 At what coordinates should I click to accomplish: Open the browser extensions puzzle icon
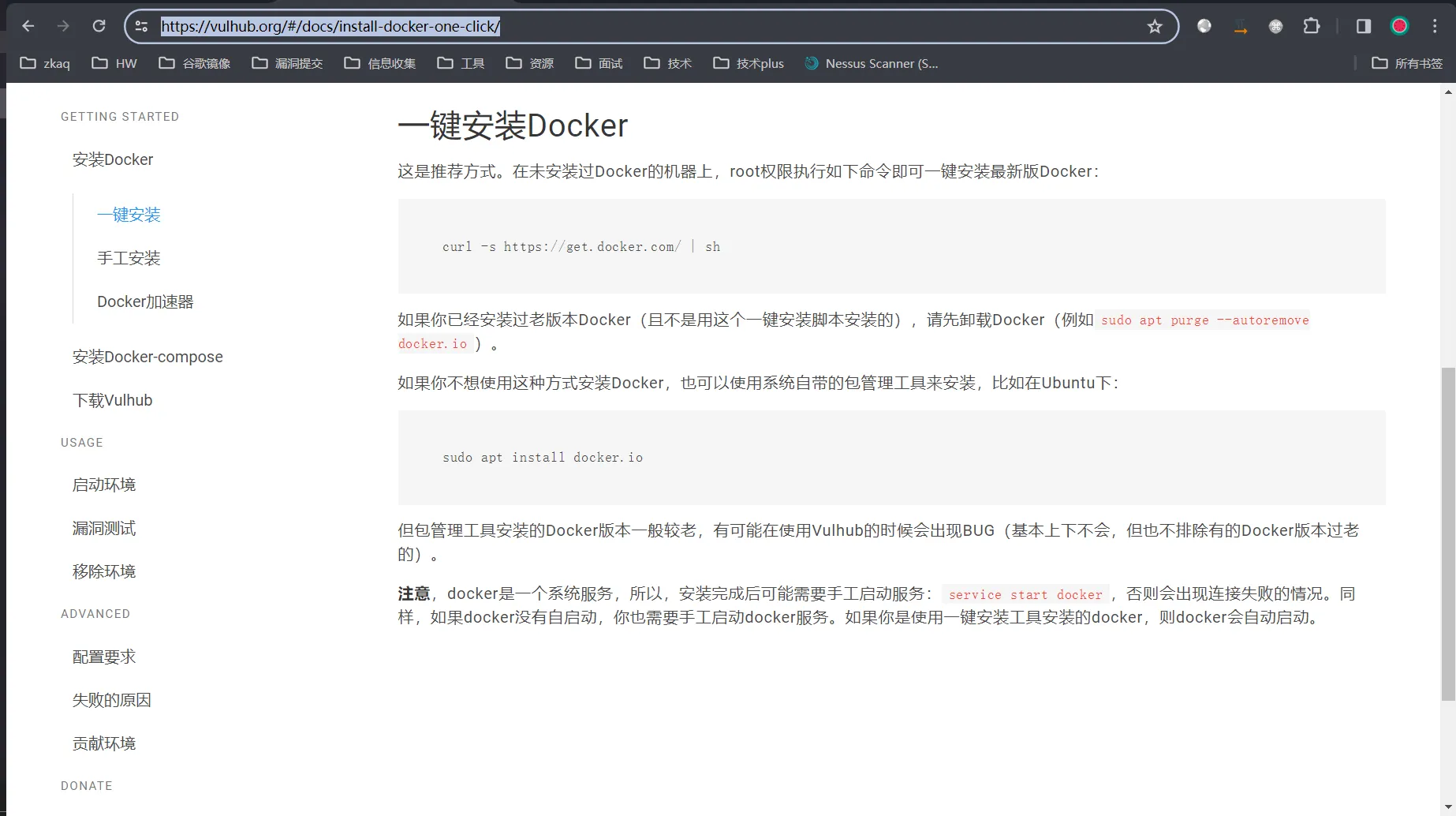(x=1312, y=26)
